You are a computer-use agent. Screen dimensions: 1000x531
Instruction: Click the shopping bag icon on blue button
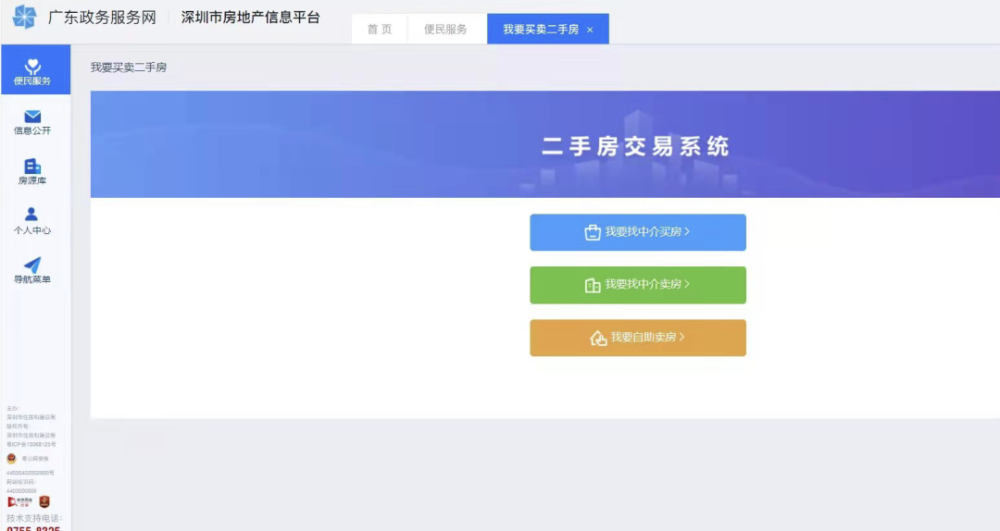point(592,233)
